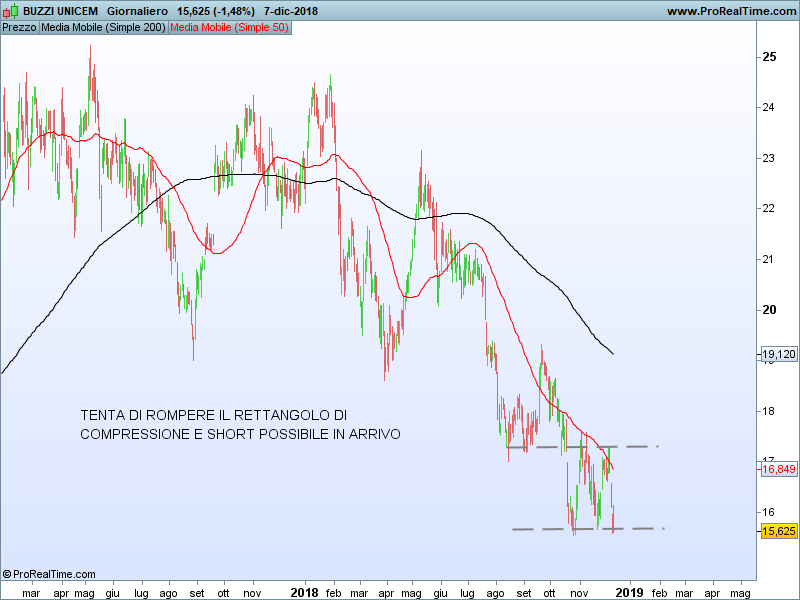Click the 2018 year label on time axis
Screen dimensions: 800x600
pos(305,593)
